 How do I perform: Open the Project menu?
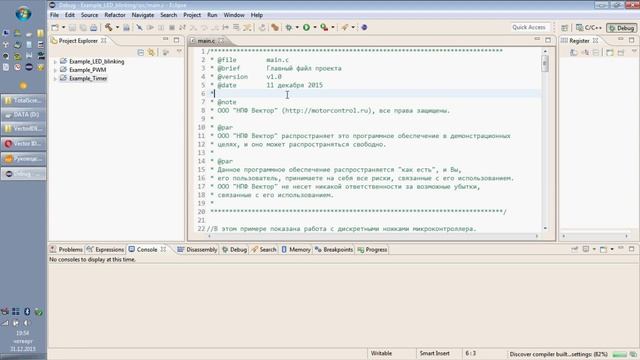pos(192,15)
